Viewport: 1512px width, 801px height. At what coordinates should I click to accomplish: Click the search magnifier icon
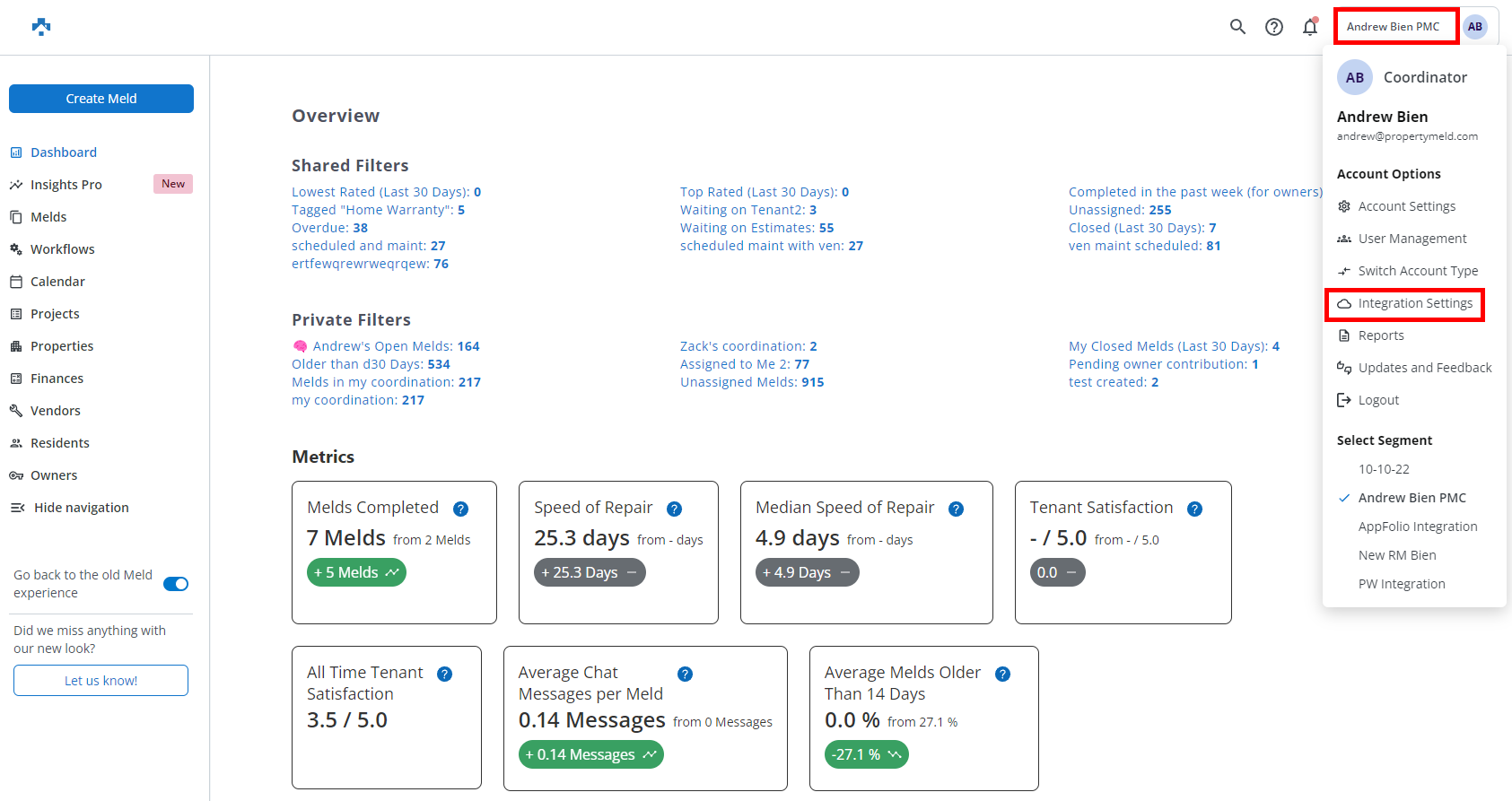[x=1237, y=27]
